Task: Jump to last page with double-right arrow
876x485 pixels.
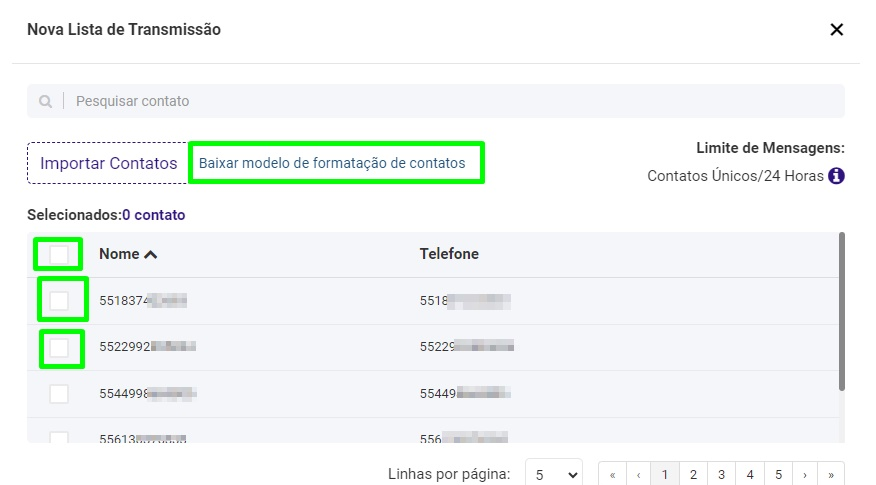Action: pos(831,474)
